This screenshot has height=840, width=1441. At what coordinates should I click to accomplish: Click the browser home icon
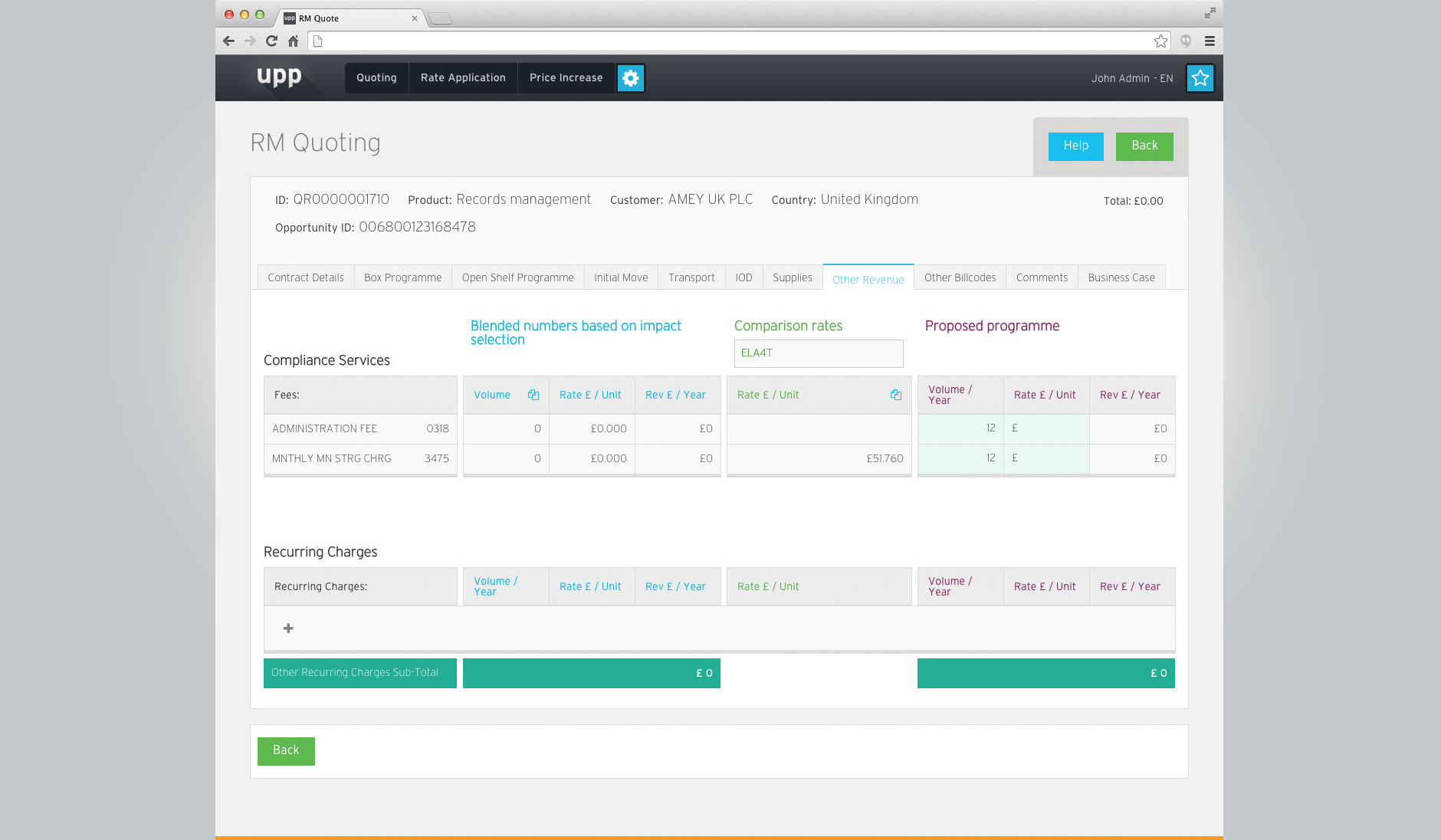pyautogui.click(x=293, y=41)
